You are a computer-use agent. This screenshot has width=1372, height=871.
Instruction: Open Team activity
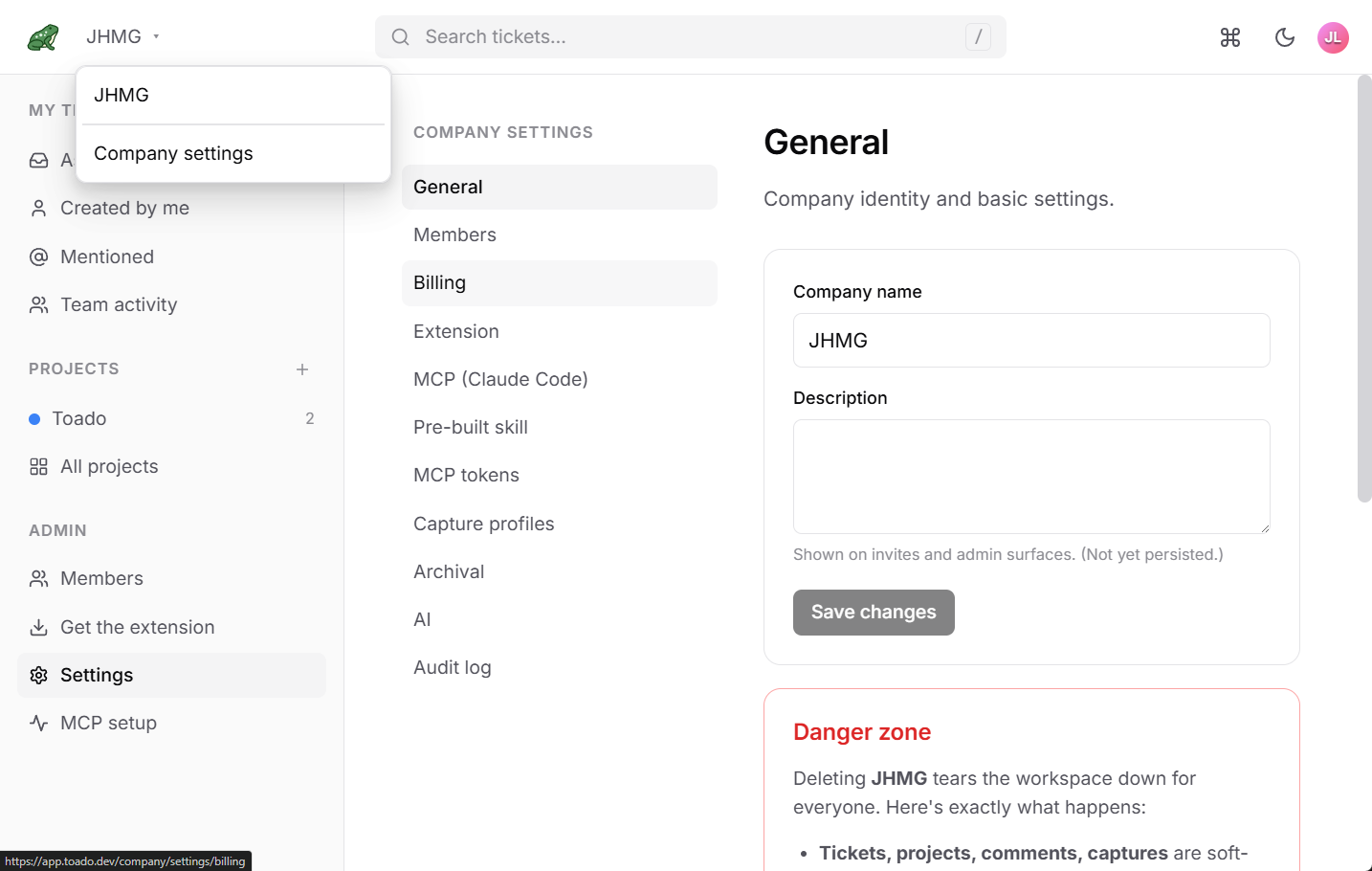pyautogui.click(x=172, y=304)
